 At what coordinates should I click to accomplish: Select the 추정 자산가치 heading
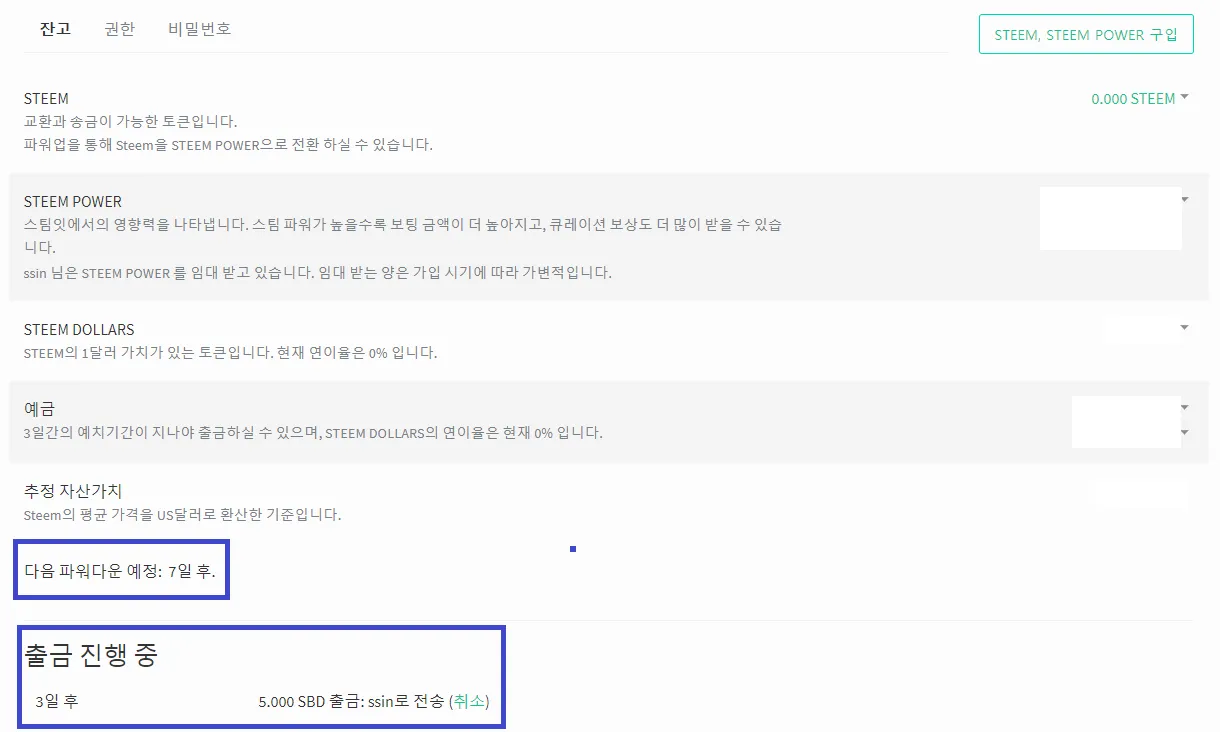[73, 491]
